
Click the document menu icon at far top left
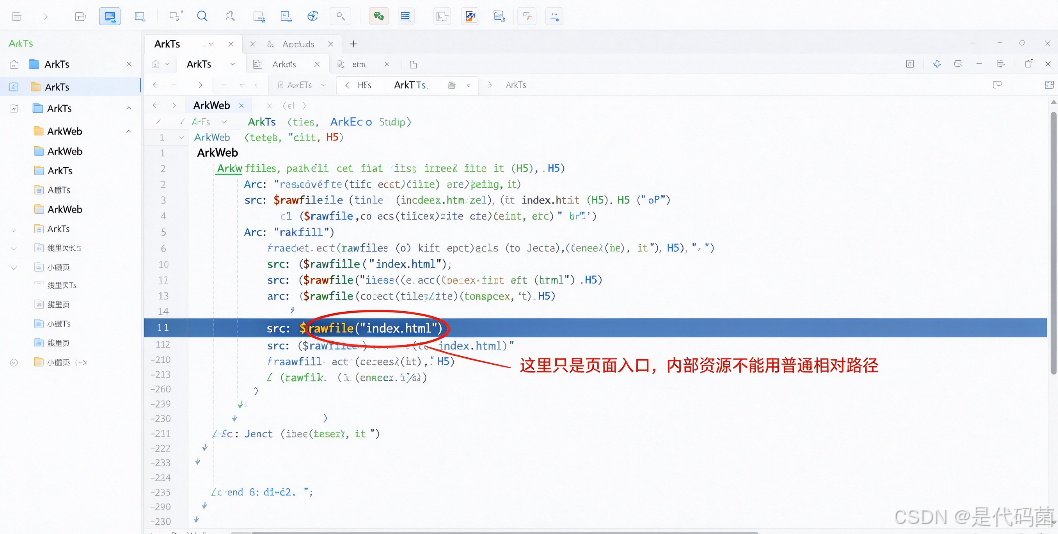16,16
